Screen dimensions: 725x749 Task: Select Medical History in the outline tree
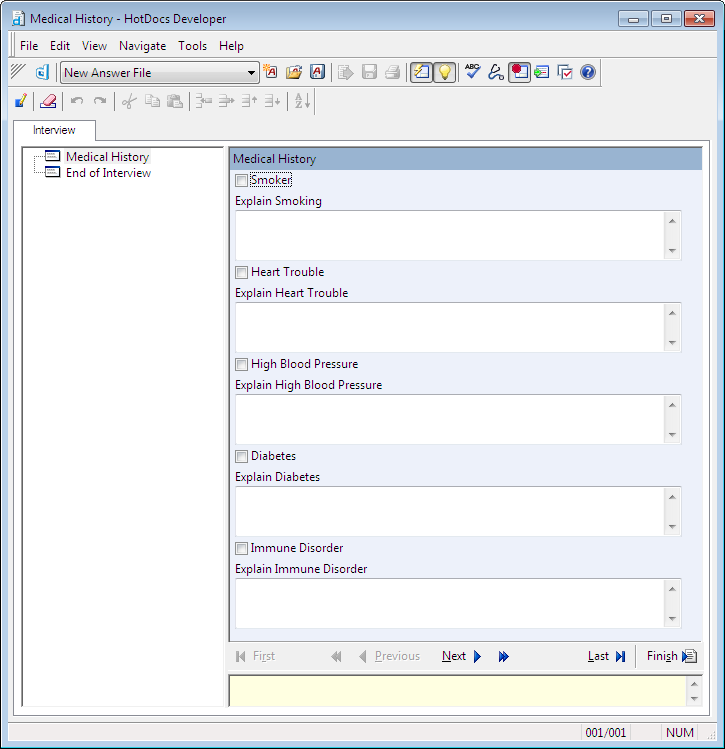point(107,157)
